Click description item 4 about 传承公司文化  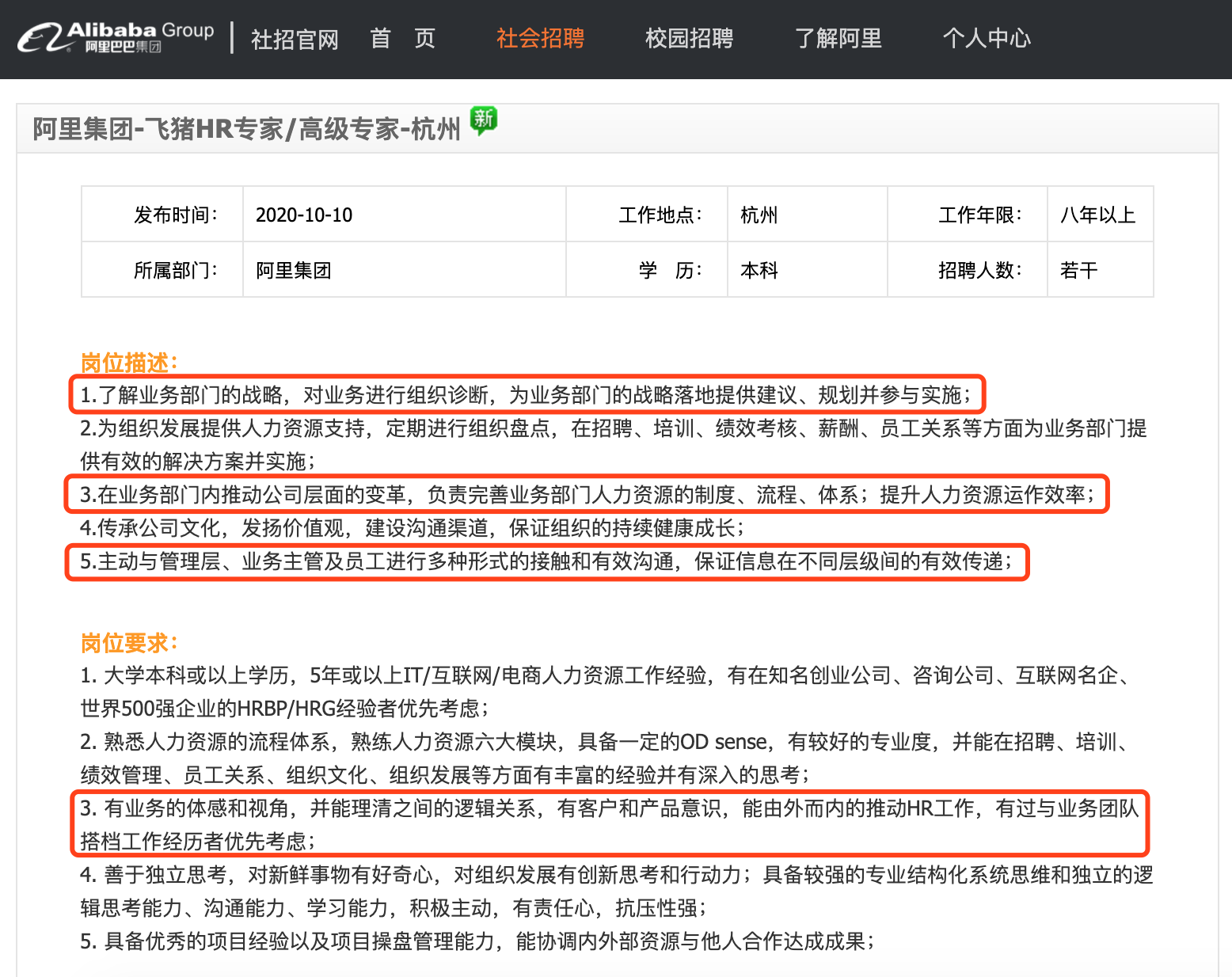tap(413, 527)
